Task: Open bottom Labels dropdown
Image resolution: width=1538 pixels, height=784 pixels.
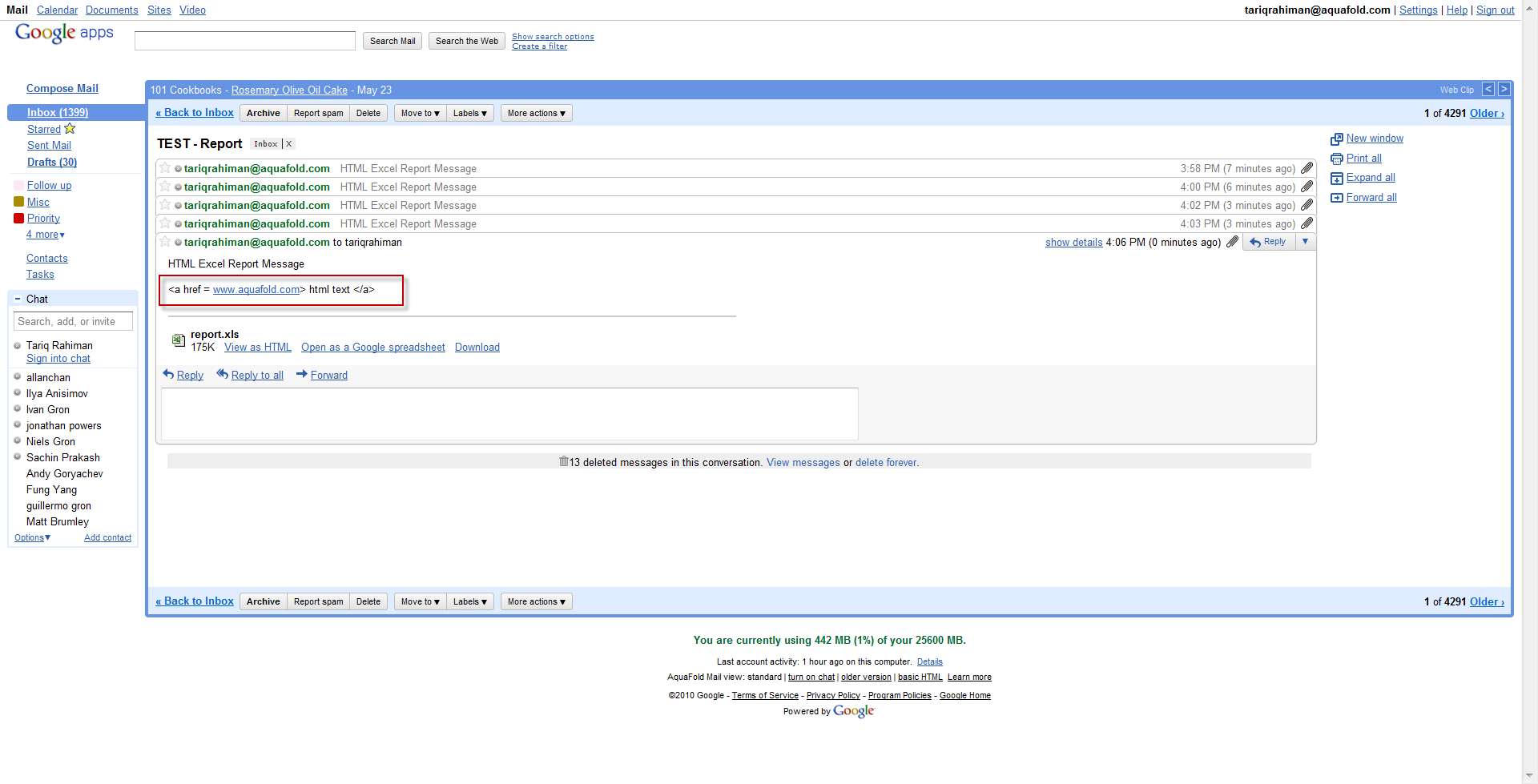Action: tap(470, 601)
